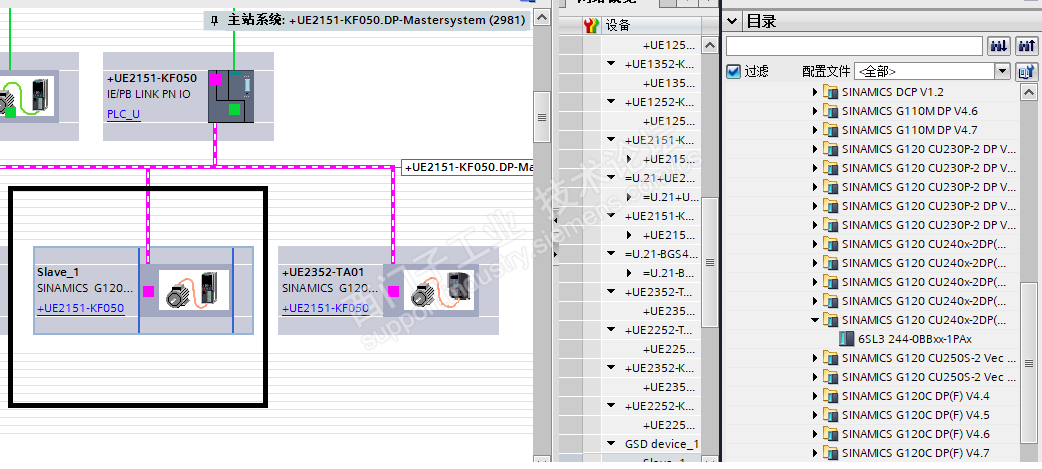Click the network view scrollbar up arrow
Viewport: 1042px width, 469px height.
(542, 18)
